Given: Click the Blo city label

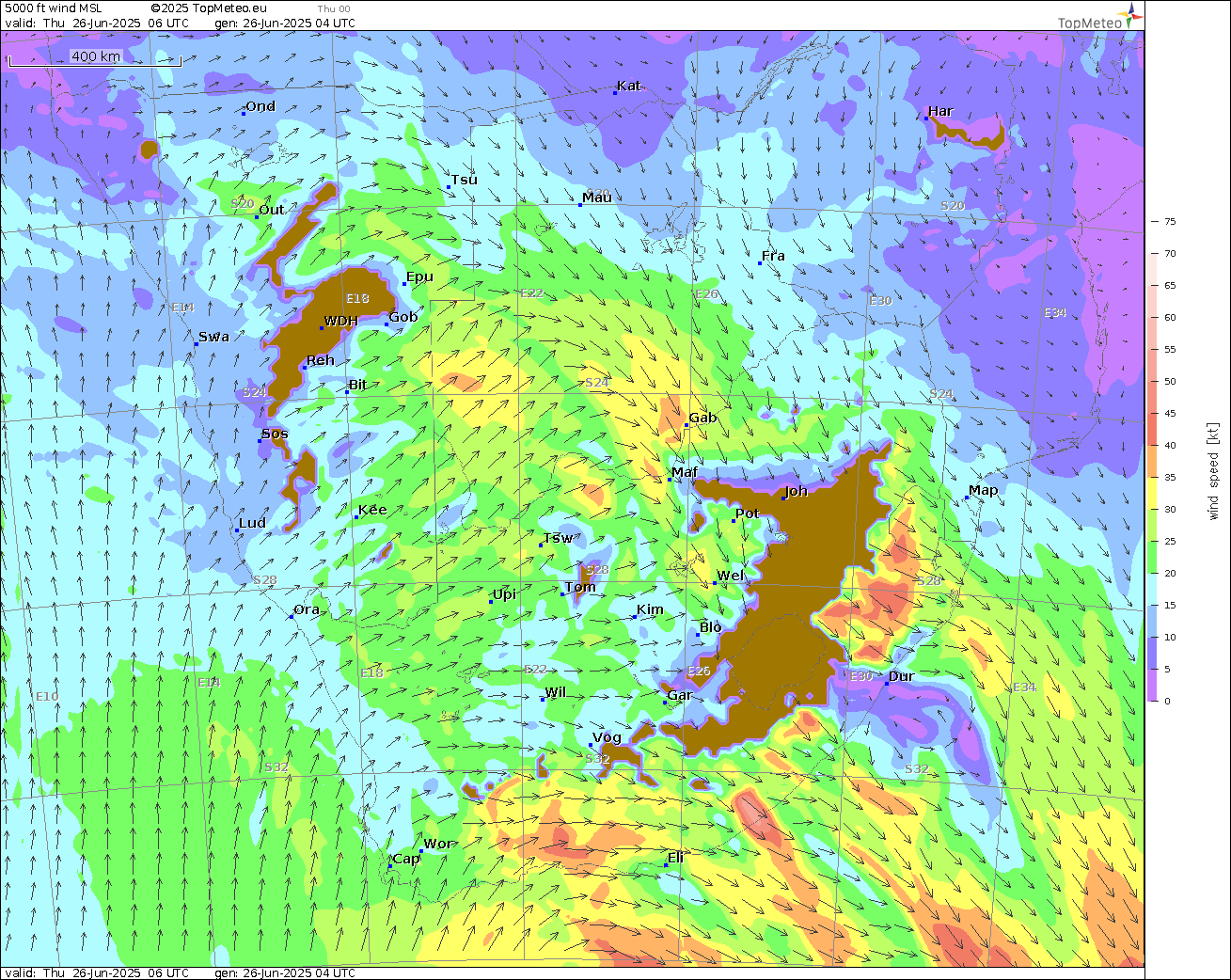Looking at the screenshot, I should coord(711,627).
